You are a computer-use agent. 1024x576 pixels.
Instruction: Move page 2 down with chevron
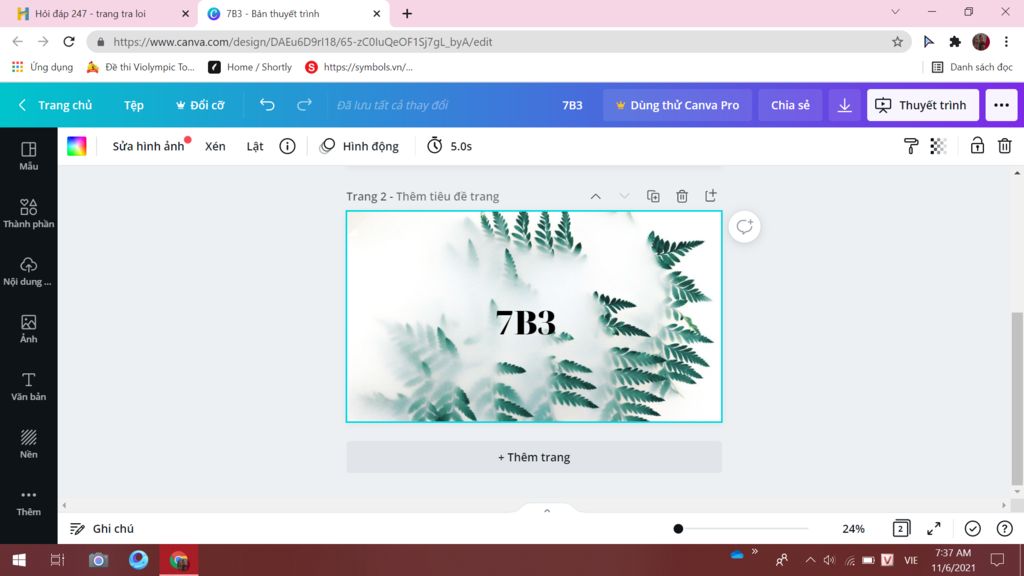(624, 196)
